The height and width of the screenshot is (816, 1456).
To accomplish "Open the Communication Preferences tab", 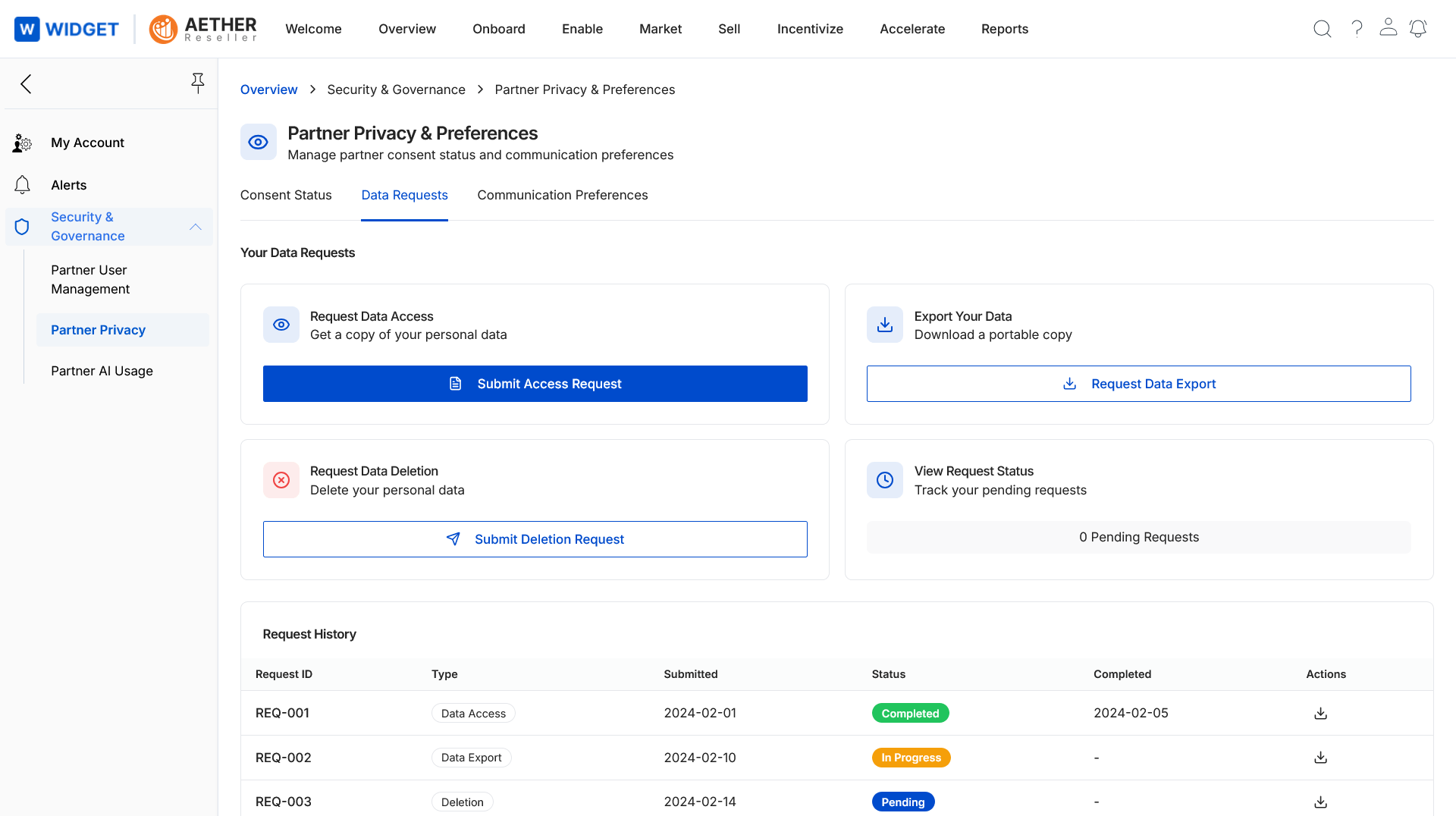I will [x=562, y=195].
